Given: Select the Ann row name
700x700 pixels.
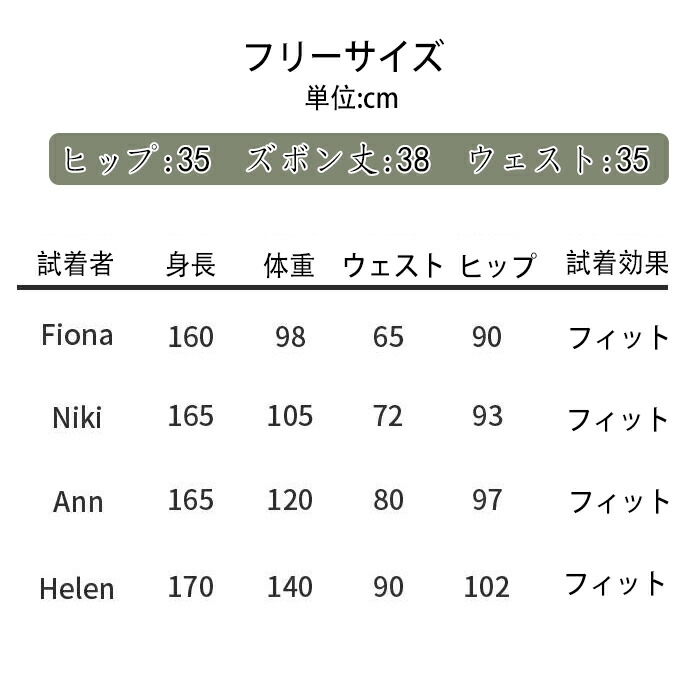Looking at the screenshot, I should 78,500.
